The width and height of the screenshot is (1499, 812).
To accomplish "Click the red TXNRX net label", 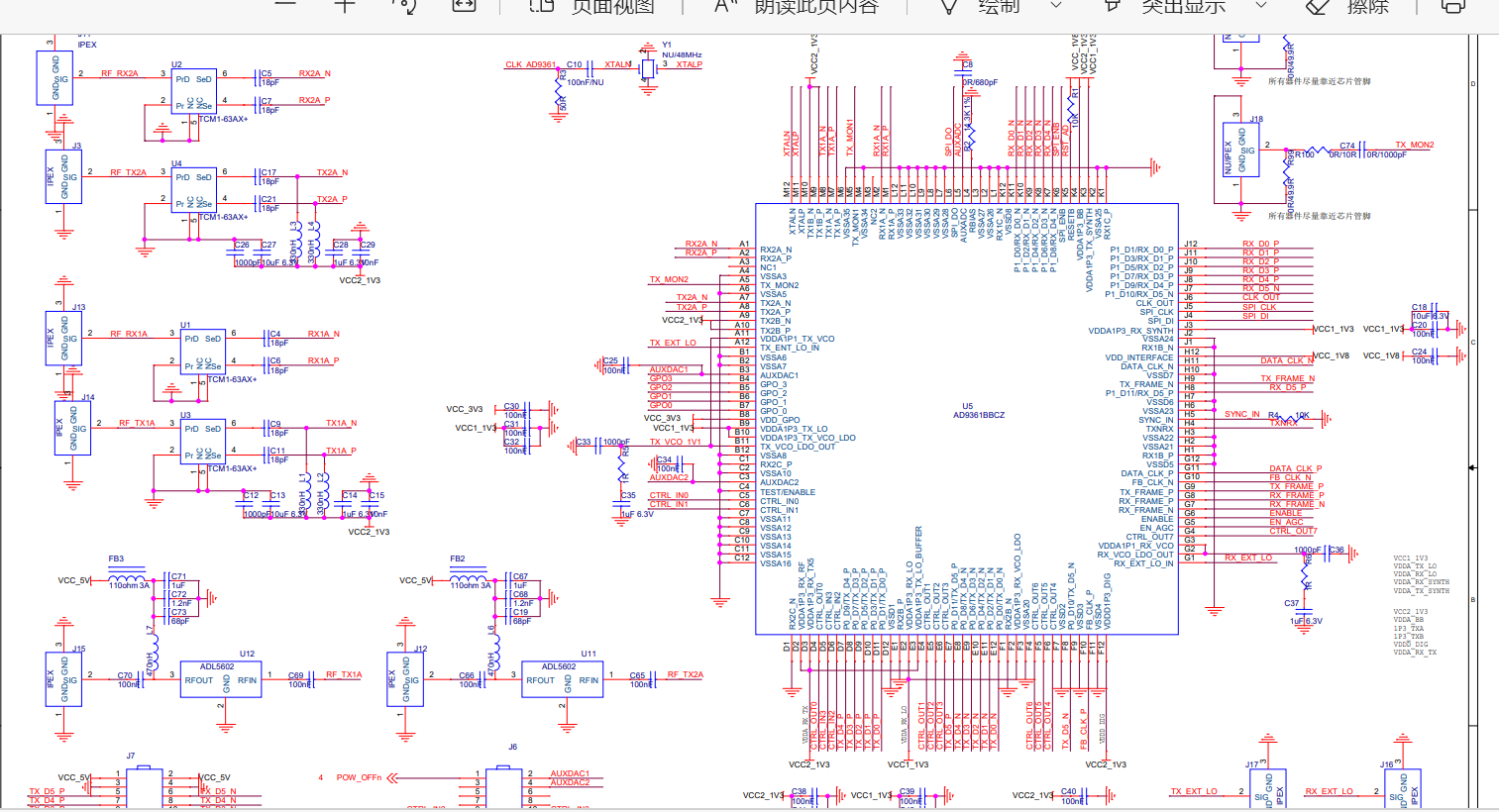I will tap(1284, 423).
